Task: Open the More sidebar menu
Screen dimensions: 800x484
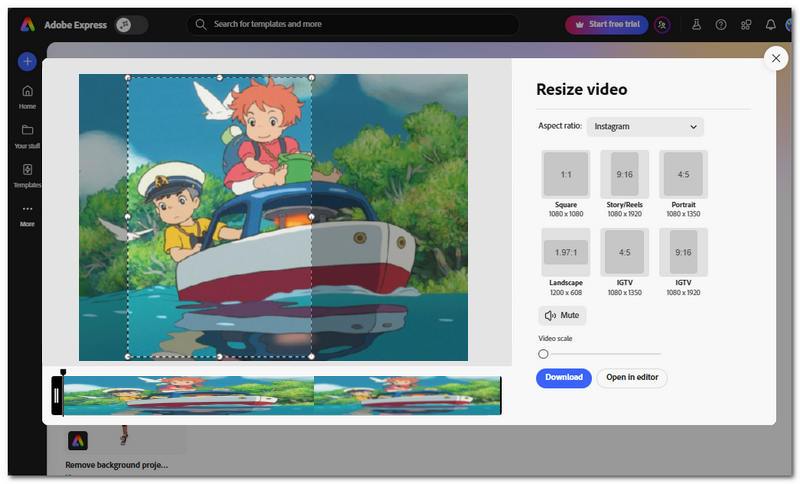Action: tap(27, 215)
